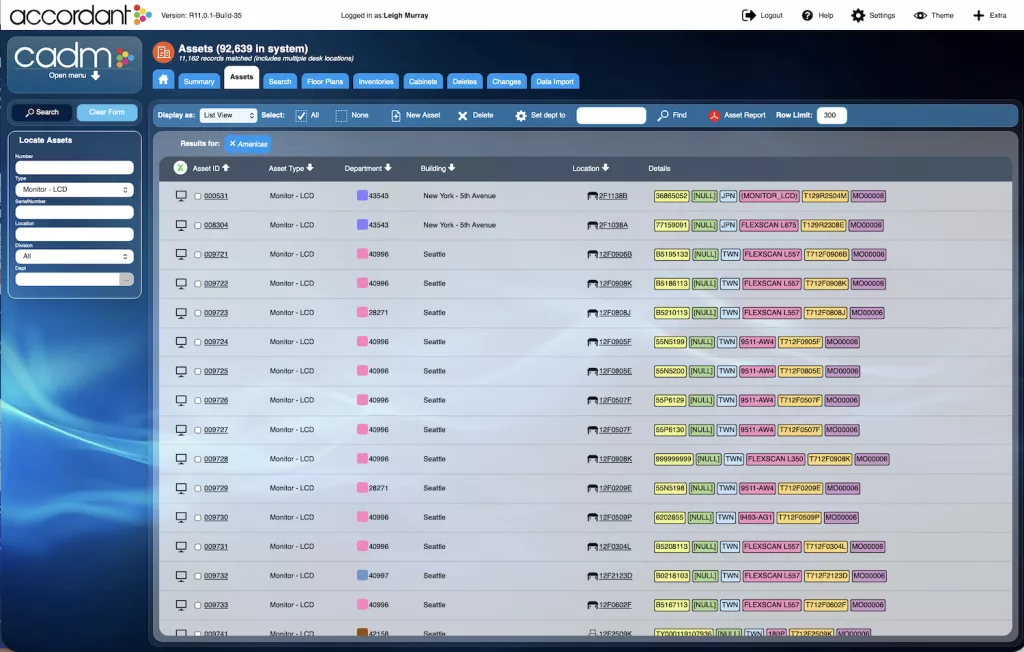This screenshot has width=1024, height=652.
Task: Click dept browse ellipsis button
Action: pyautogui.click(x=127, y=280)
